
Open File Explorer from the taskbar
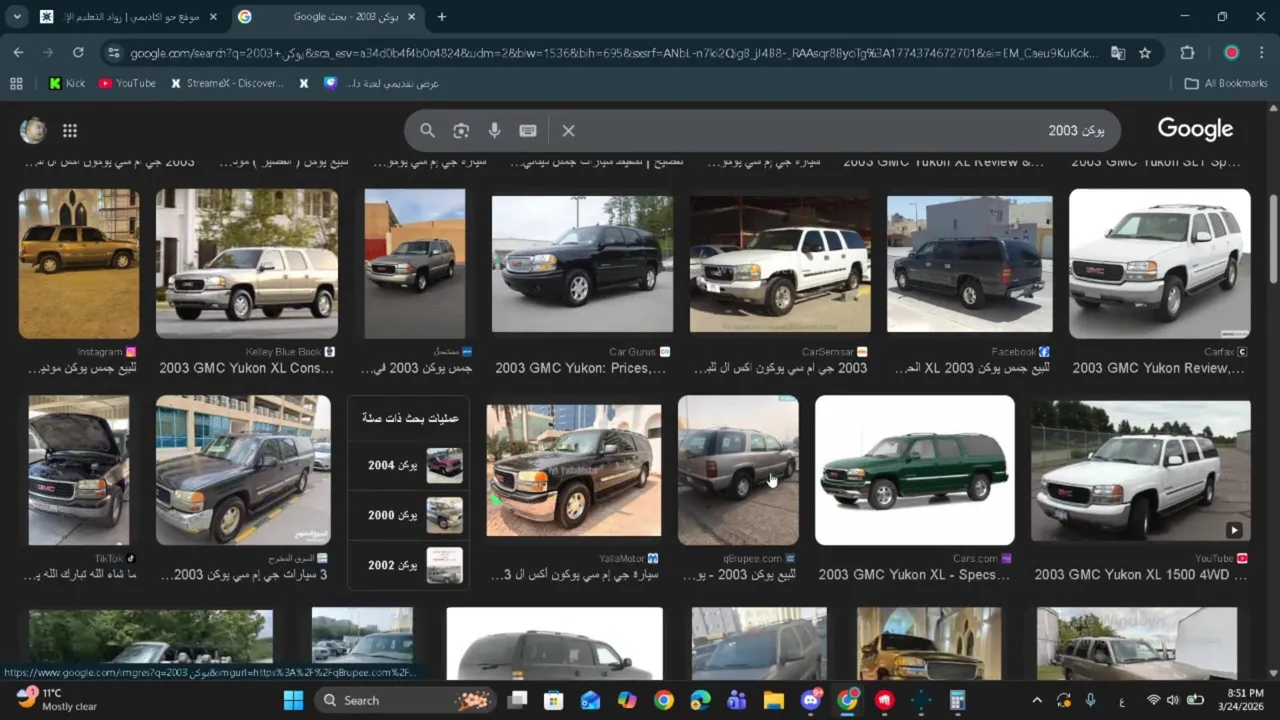[x=774, y=700]
